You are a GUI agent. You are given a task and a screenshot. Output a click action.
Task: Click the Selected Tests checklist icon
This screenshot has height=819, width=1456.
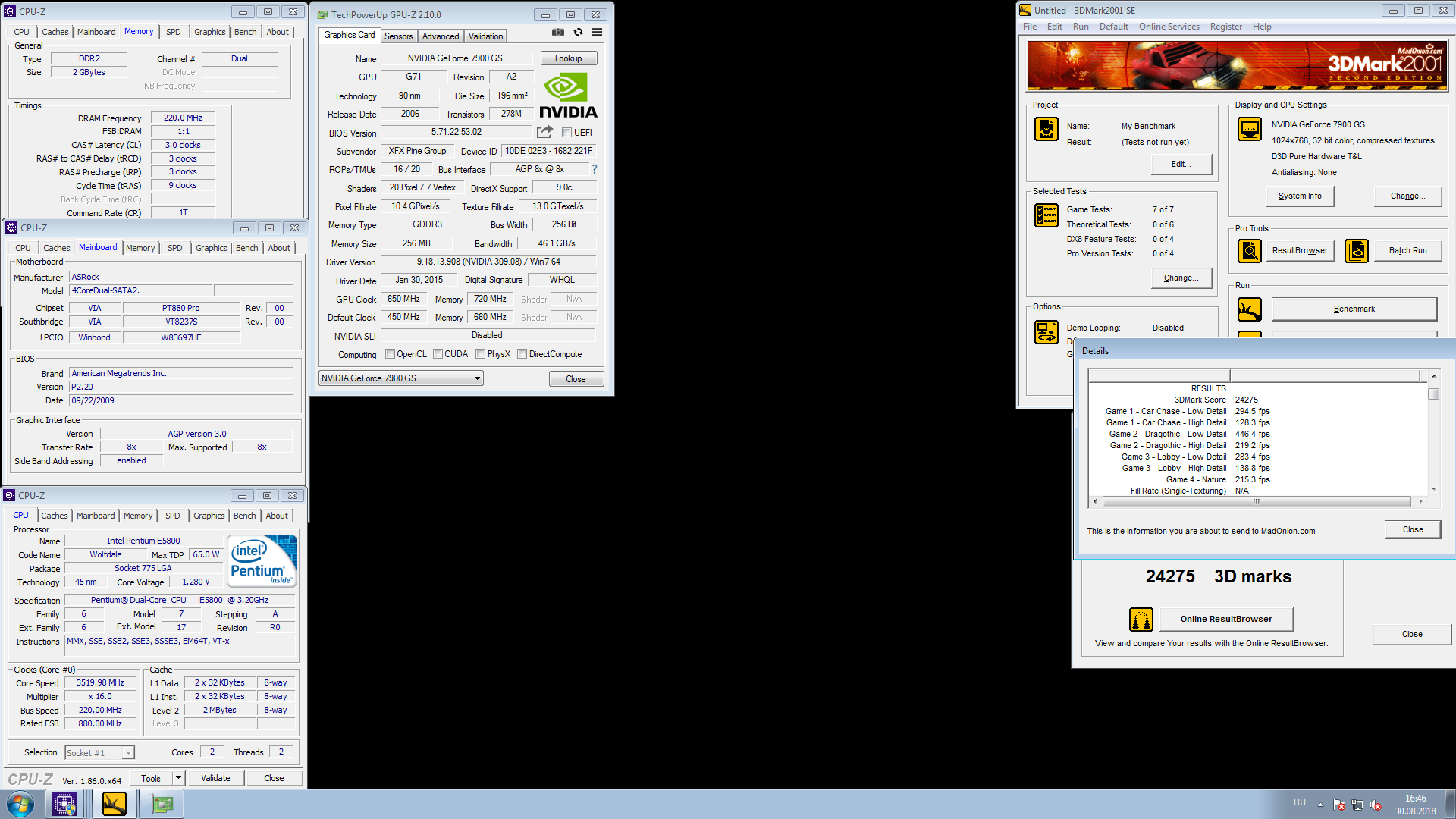[x=1046, y=215]
